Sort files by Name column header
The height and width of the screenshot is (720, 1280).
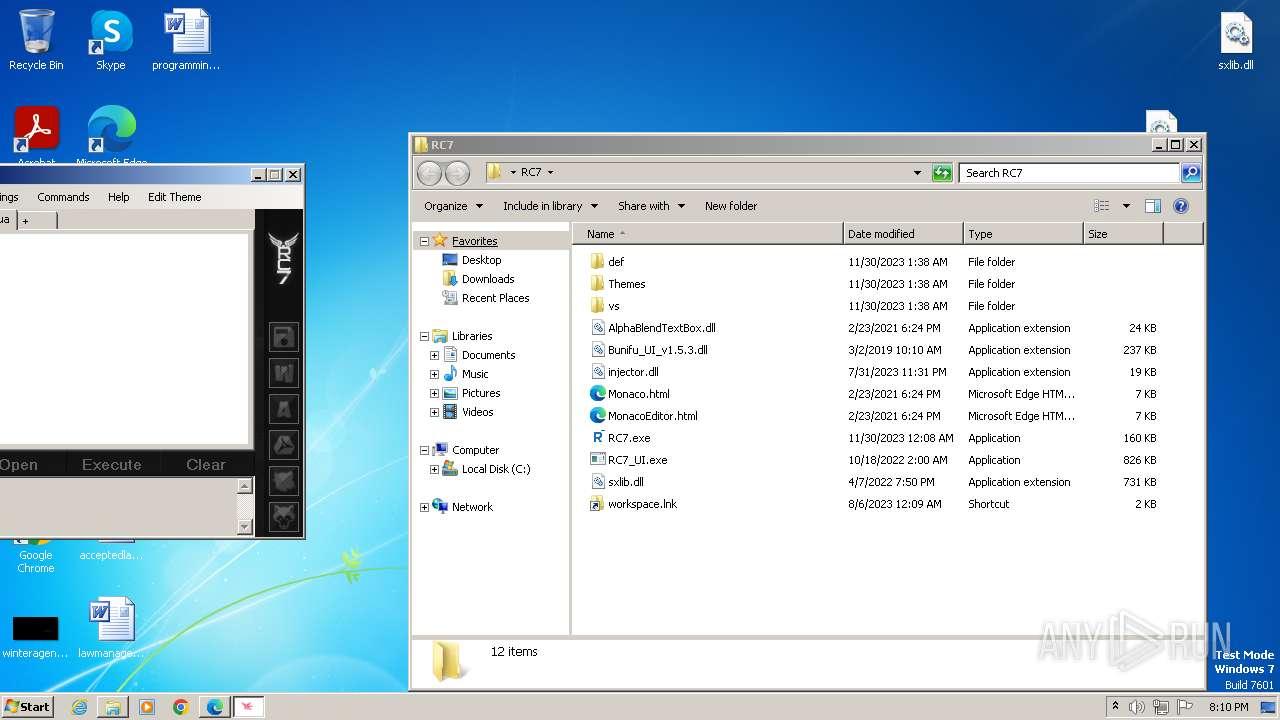pos(708,234)
